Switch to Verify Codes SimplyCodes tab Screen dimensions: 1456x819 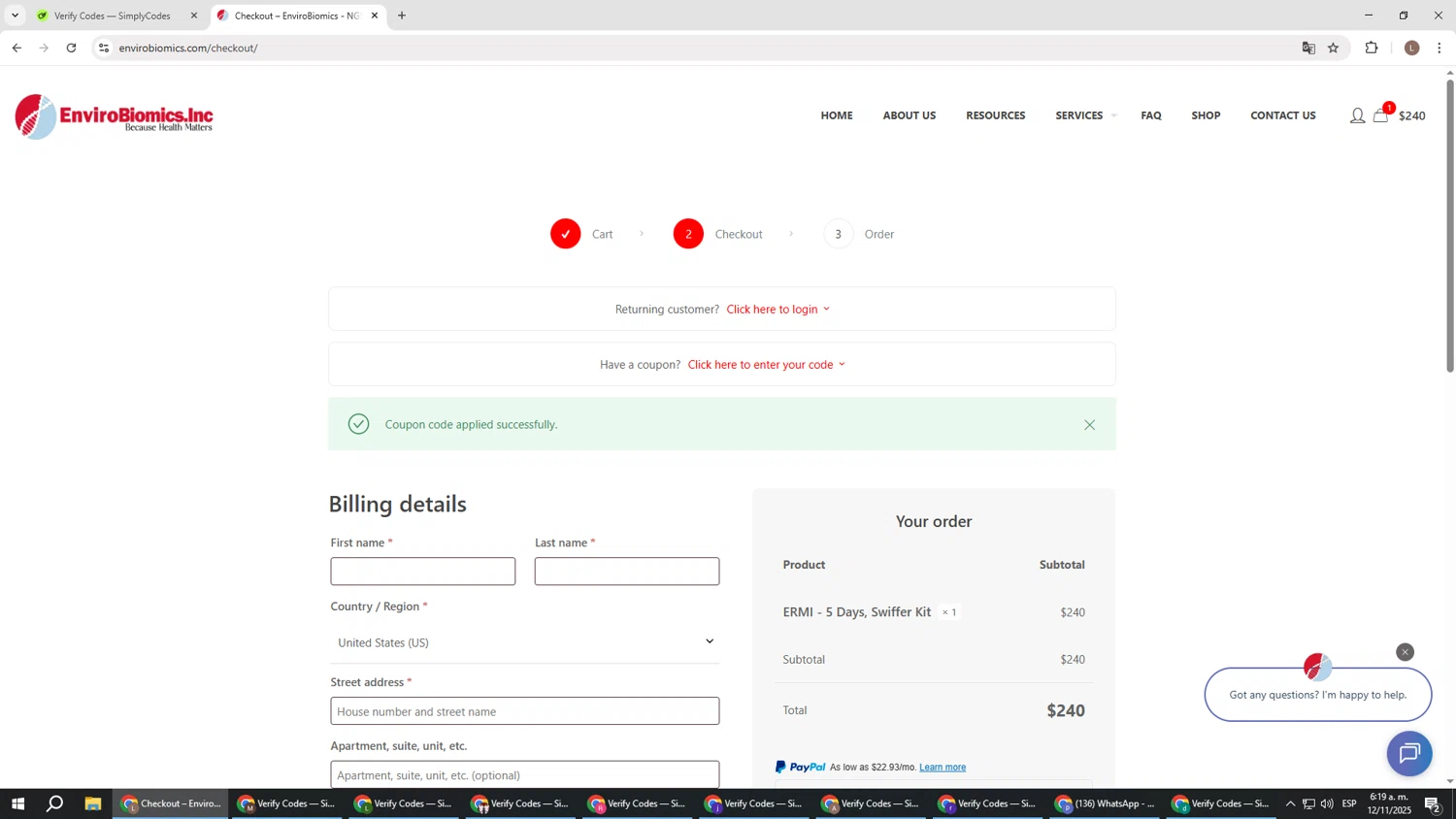tap(116, 16)
